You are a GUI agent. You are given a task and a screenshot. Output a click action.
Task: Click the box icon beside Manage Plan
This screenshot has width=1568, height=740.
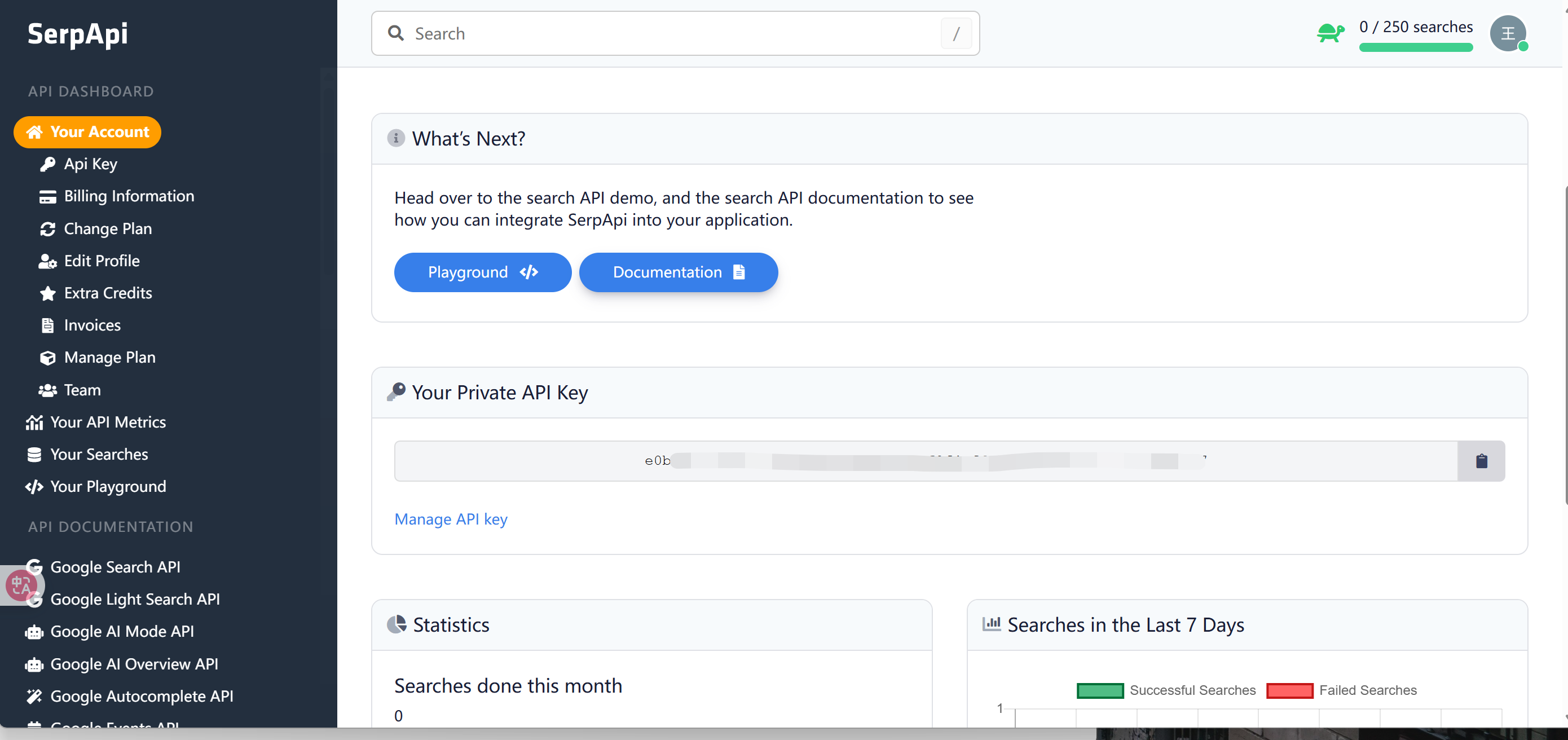(47, 357)
